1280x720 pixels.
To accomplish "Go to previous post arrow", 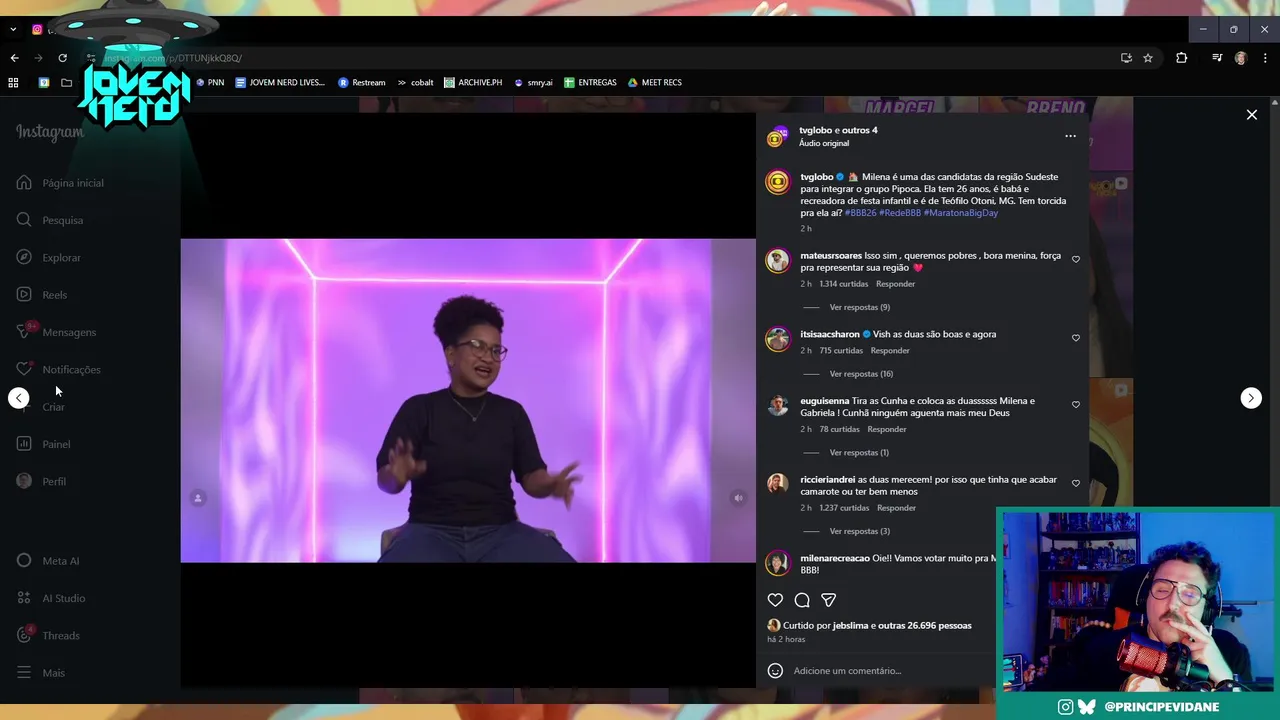I will 19,398.
